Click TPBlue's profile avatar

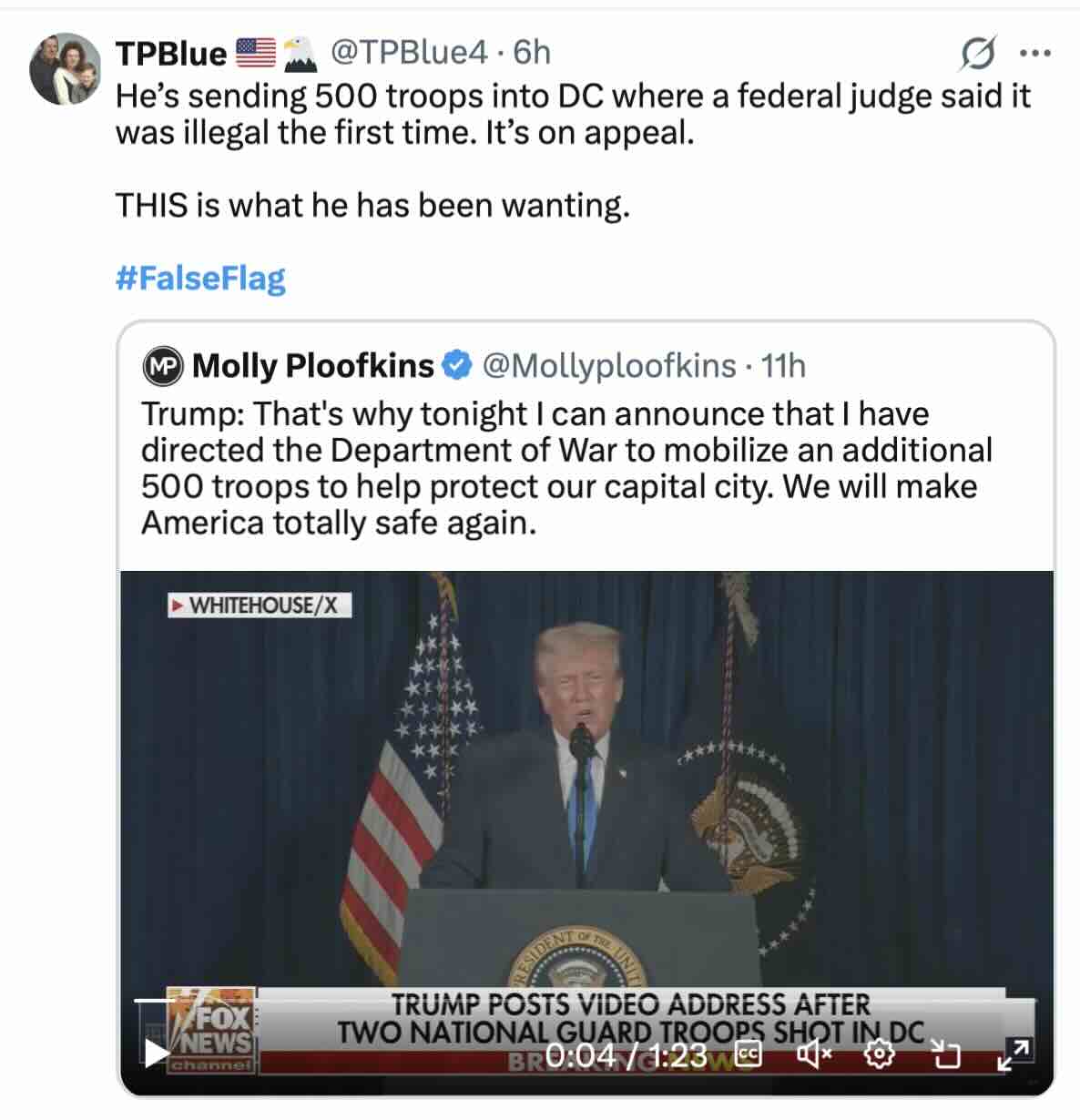click(x=64, y=69)
